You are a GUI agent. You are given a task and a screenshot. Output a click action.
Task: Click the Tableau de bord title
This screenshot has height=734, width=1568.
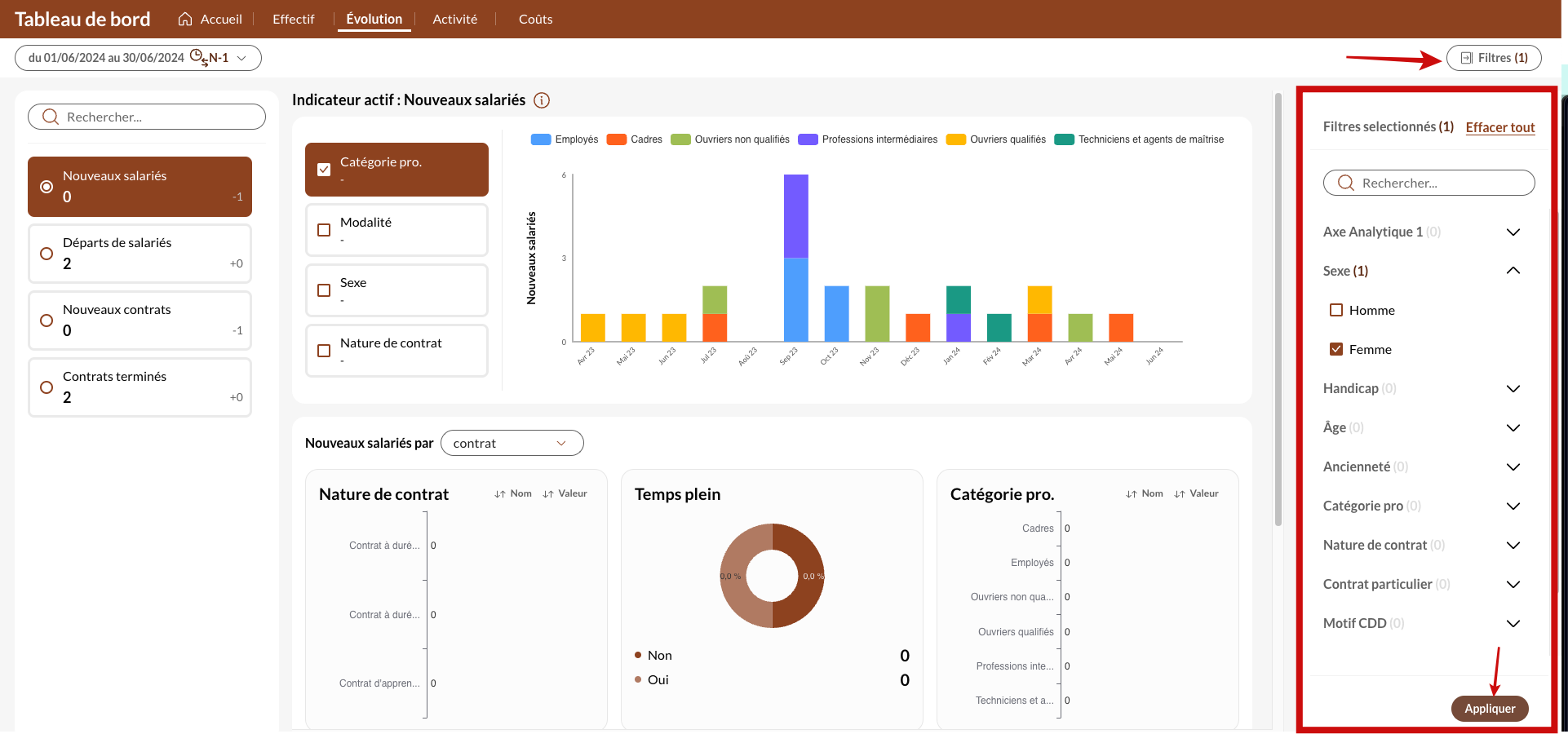82,19
